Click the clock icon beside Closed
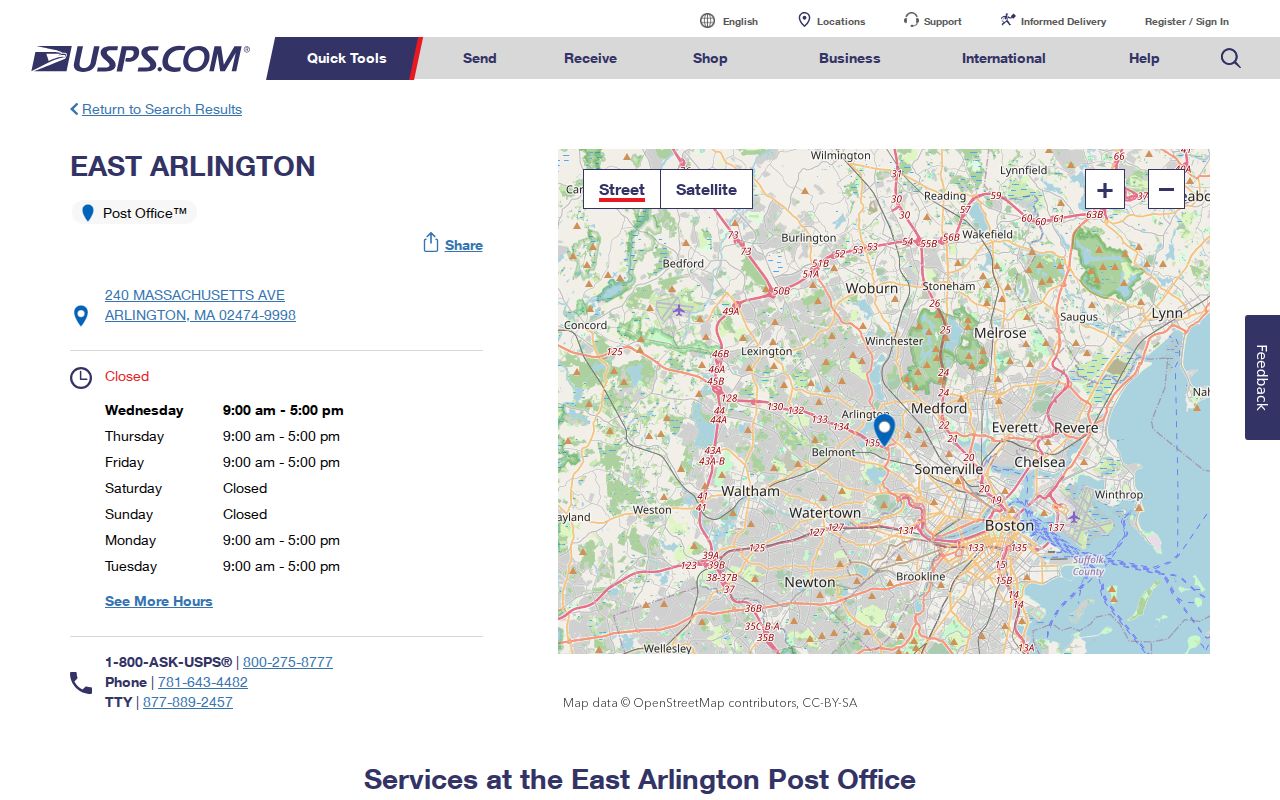The width and height of the screenshot is (1280, 800). coord(81,378)
